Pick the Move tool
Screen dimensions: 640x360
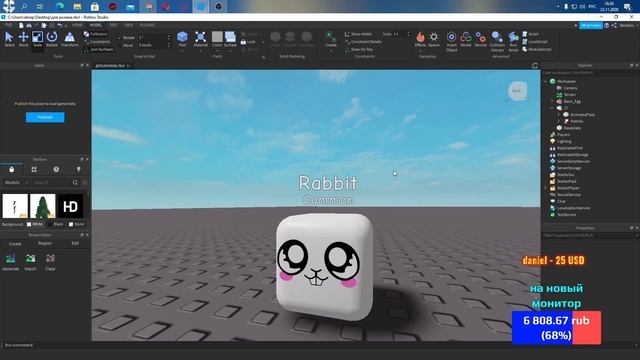[x=23, y=39]
